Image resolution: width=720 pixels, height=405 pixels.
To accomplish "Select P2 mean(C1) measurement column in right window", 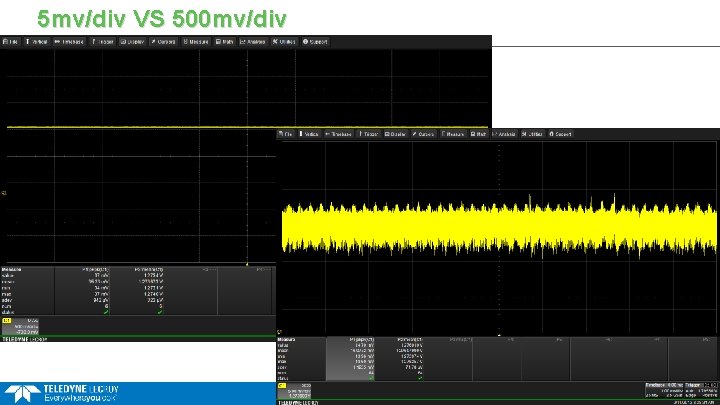I will pyautogui.click(x=399, y=359).
